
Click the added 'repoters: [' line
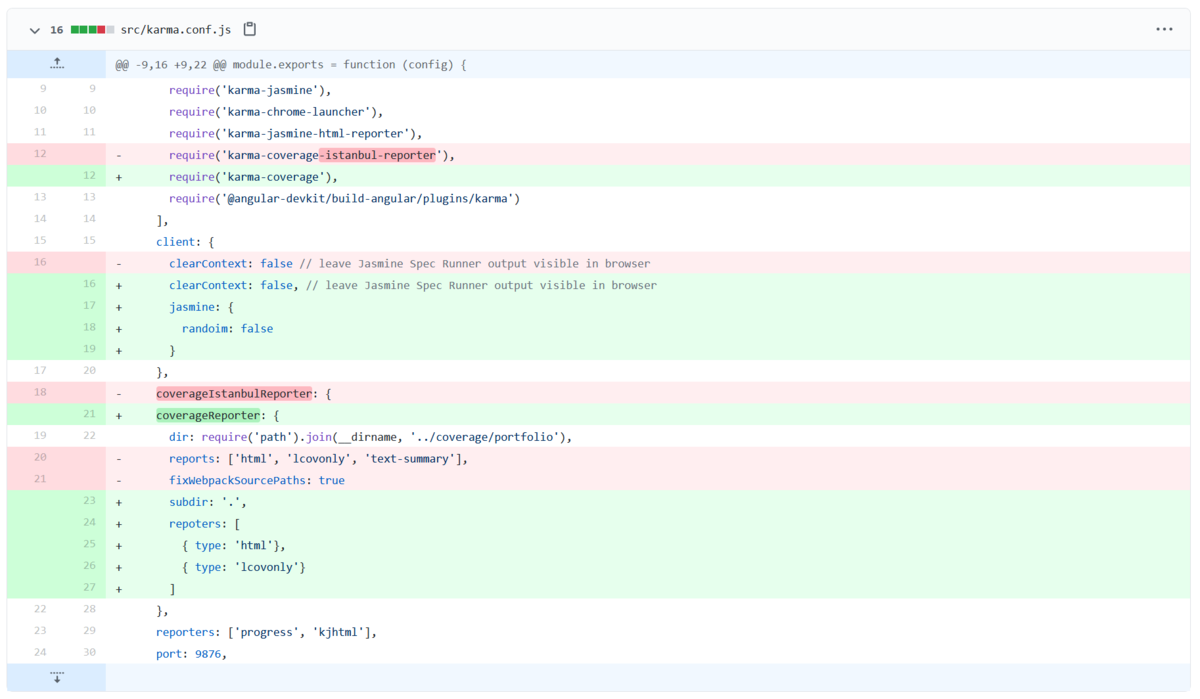tap(648, 524)
